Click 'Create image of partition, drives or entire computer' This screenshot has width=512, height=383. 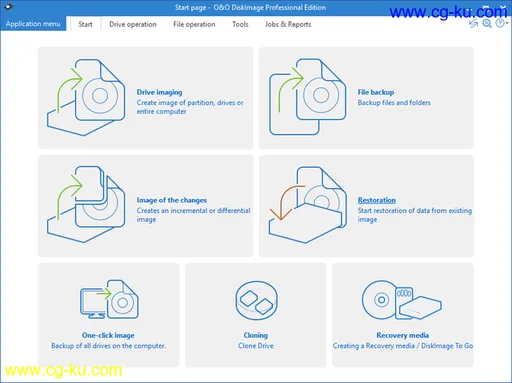coord(190,107)
